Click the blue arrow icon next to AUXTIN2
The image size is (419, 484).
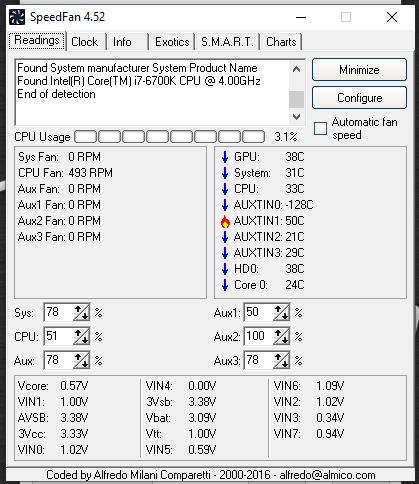click(225, 237)
